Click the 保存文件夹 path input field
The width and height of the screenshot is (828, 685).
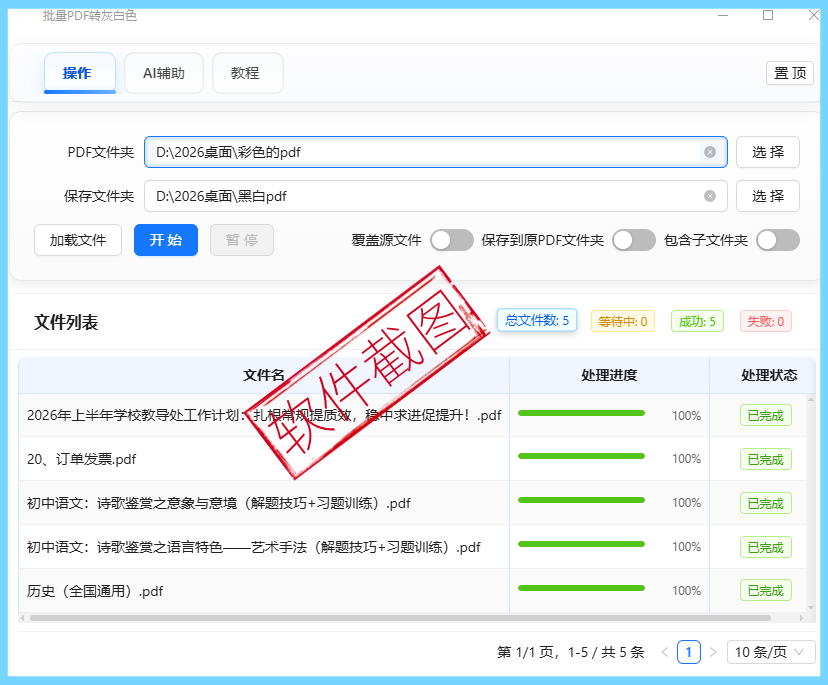click(420, 196)
